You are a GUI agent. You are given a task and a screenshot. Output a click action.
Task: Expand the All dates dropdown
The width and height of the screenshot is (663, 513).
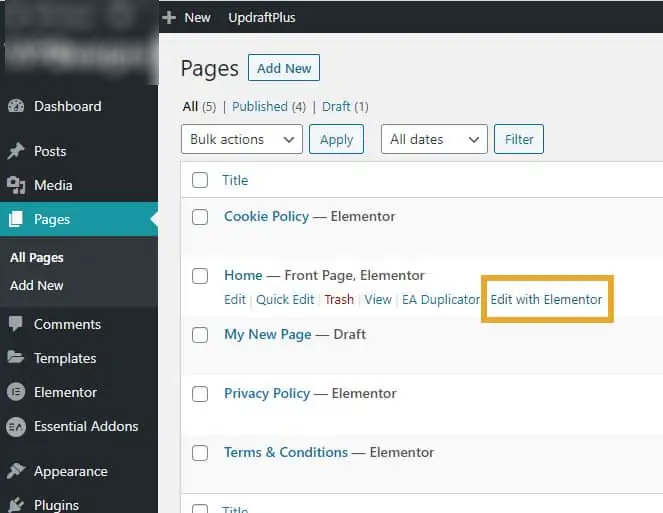434,139
